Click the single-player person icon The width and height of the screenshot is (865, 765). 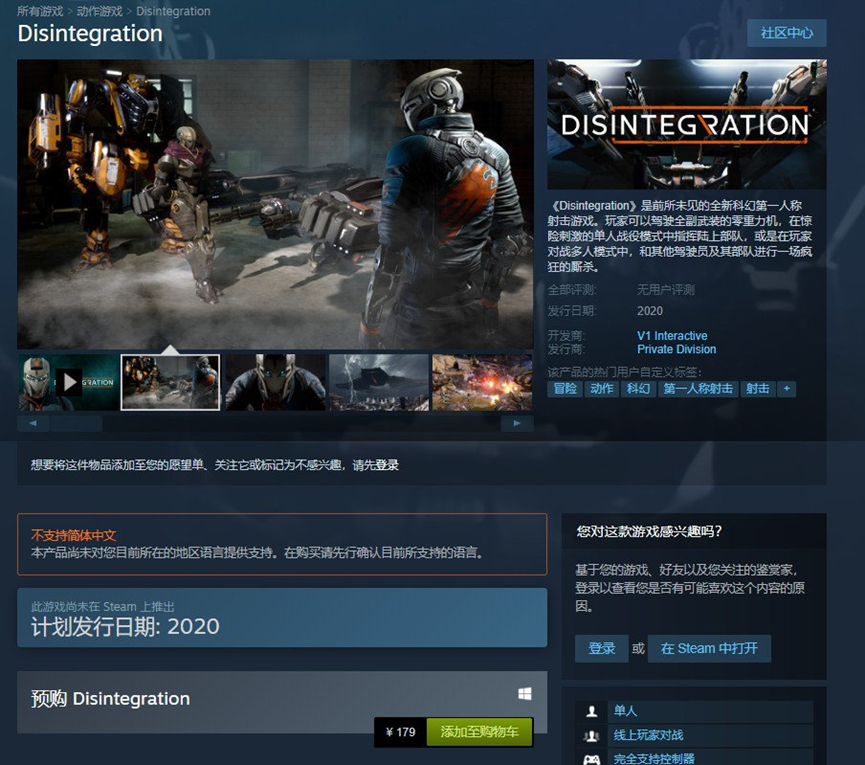click(x=591, y=711)
